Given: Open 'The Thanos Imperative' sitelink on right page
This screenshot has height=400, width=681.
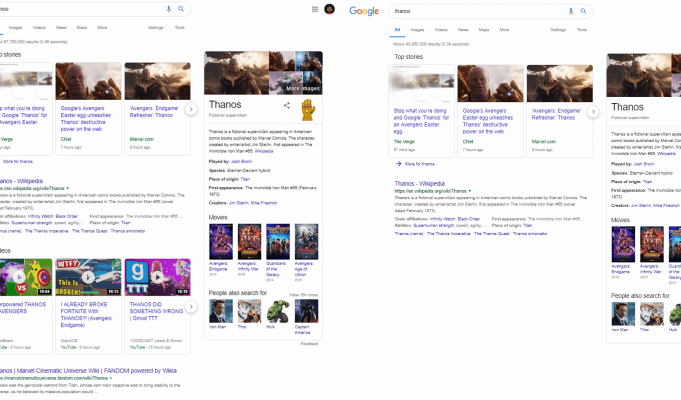Looking at the screenshot, I should (449, 234).
